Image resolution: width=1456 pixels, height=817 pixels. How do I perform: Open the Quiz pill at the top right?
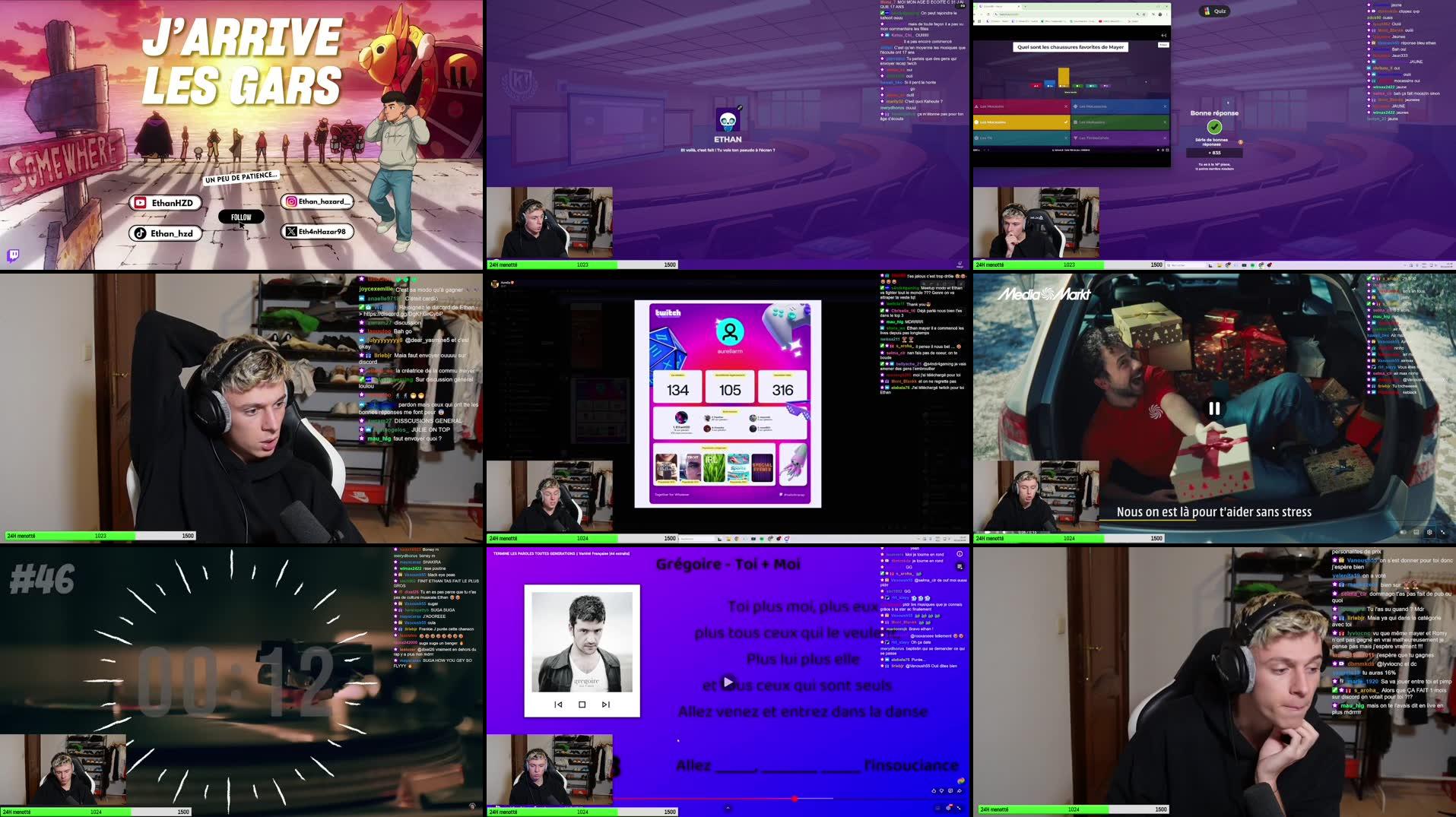click(x=1217, y=11)
